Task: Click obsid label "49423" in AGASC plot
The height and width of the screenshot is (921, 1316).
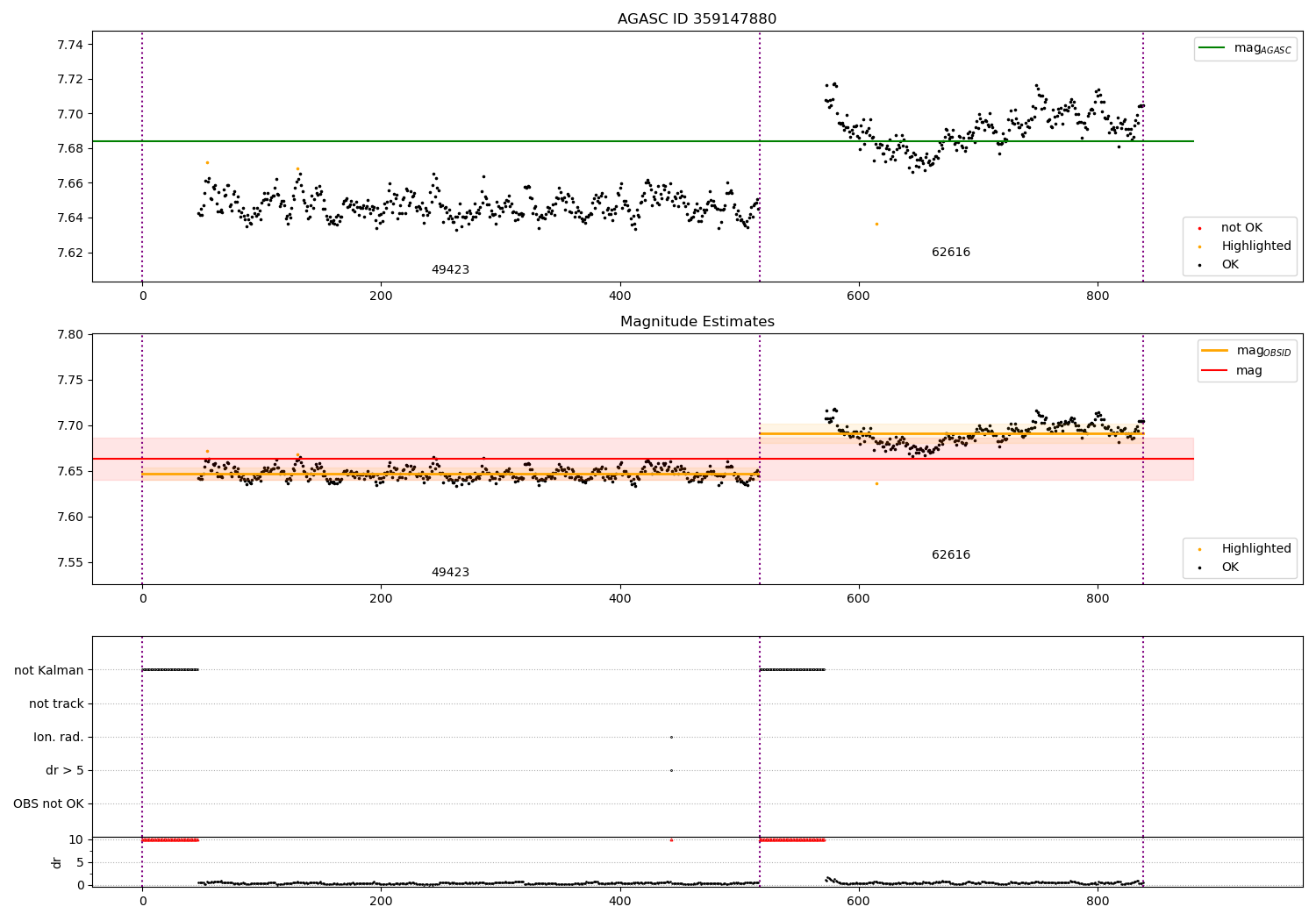Action: click(x=450, y=269)
